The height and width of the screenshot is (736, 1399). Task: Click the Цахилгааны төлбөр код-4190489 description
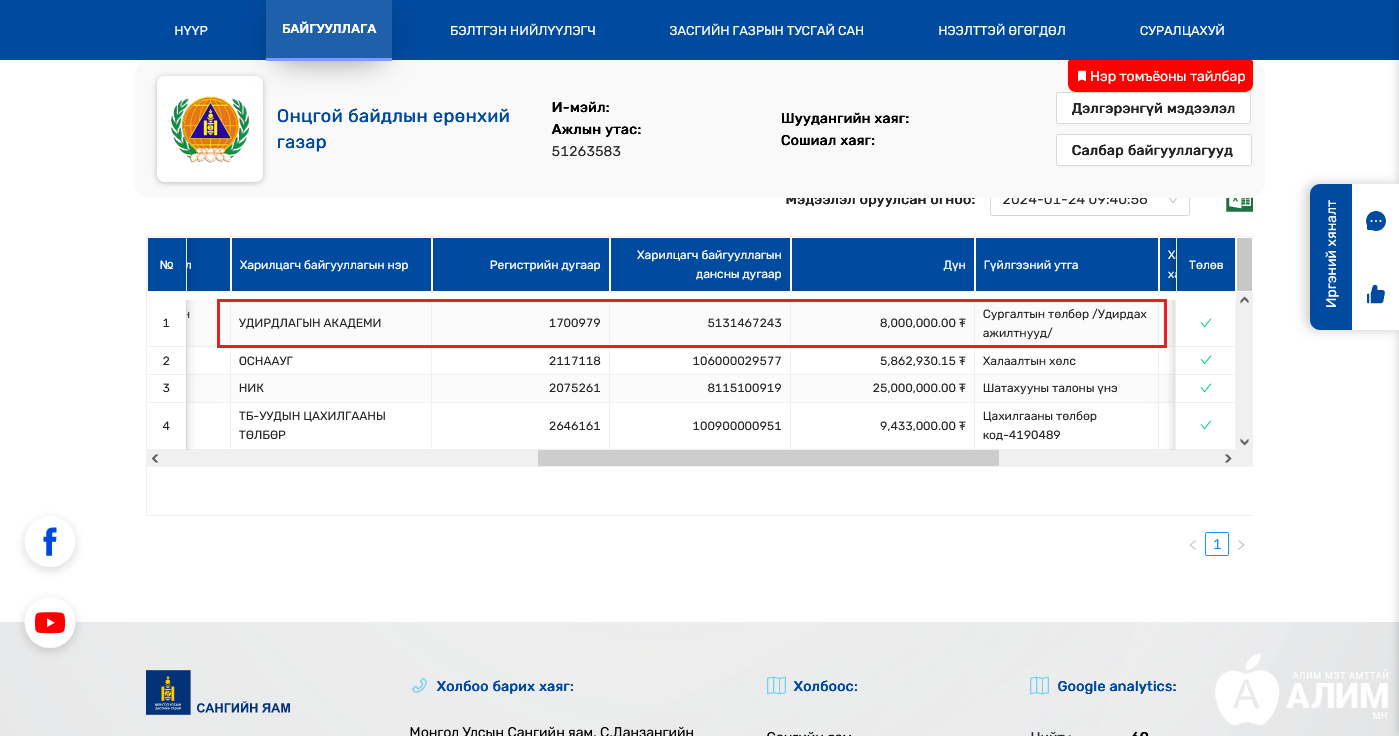1040,425
